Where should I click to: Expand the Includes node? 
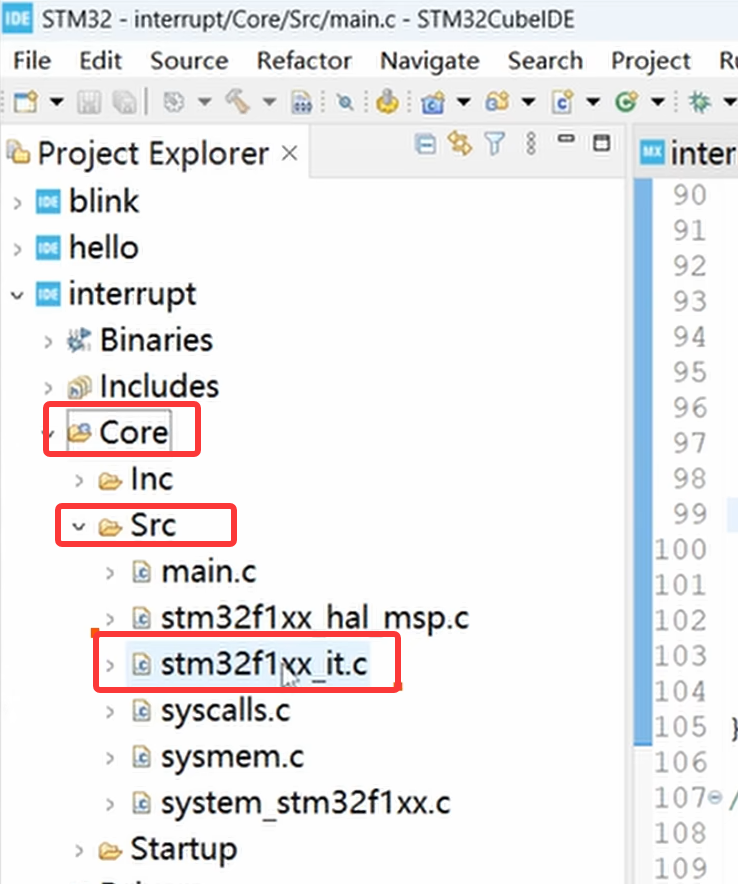48,387
